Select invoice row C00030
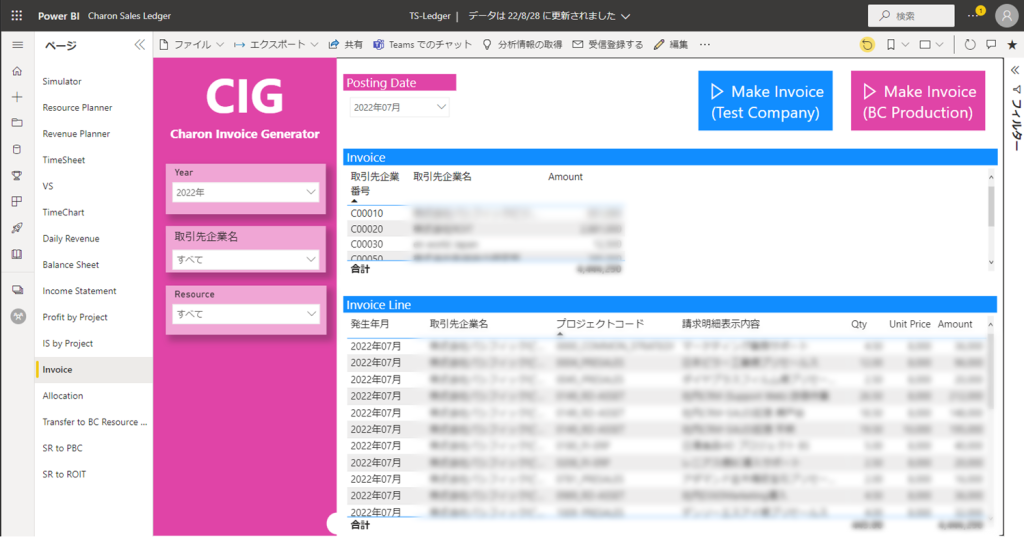 click(485, 244)
